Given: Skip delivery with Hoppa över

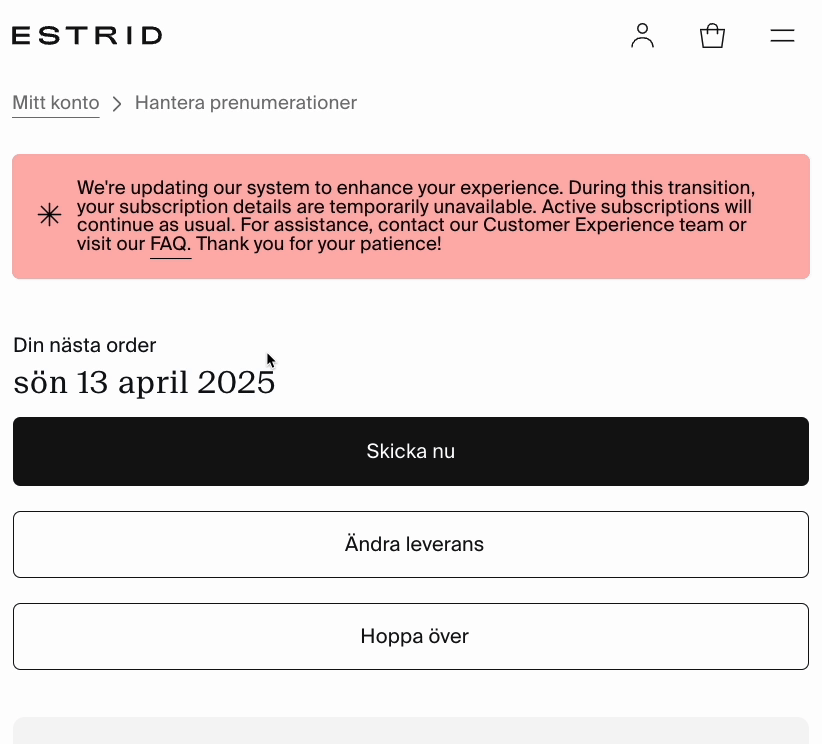Looking at the screenshot, I should [x=411, y=637].
